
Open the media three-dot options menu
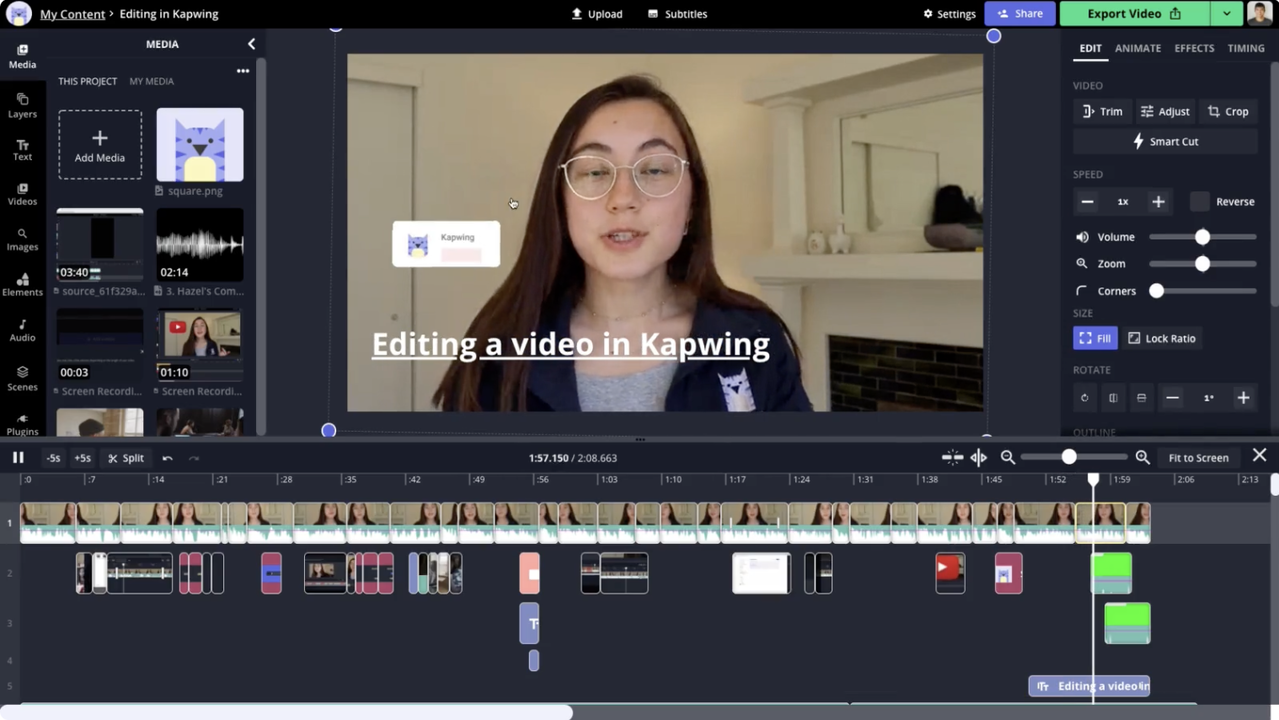pos(242,71)
